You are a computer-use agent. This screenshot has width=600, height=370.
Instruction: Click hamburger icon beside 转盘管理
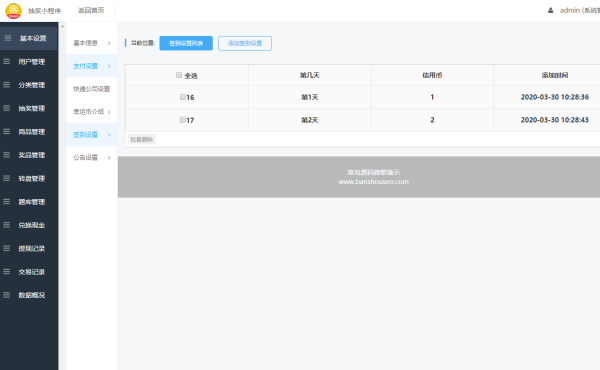pos(7,178)
